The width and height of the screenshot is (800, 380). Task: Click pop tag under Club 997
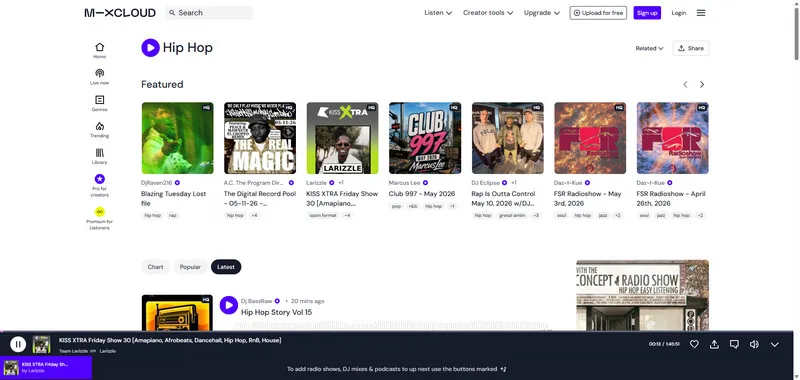[396, 206]
